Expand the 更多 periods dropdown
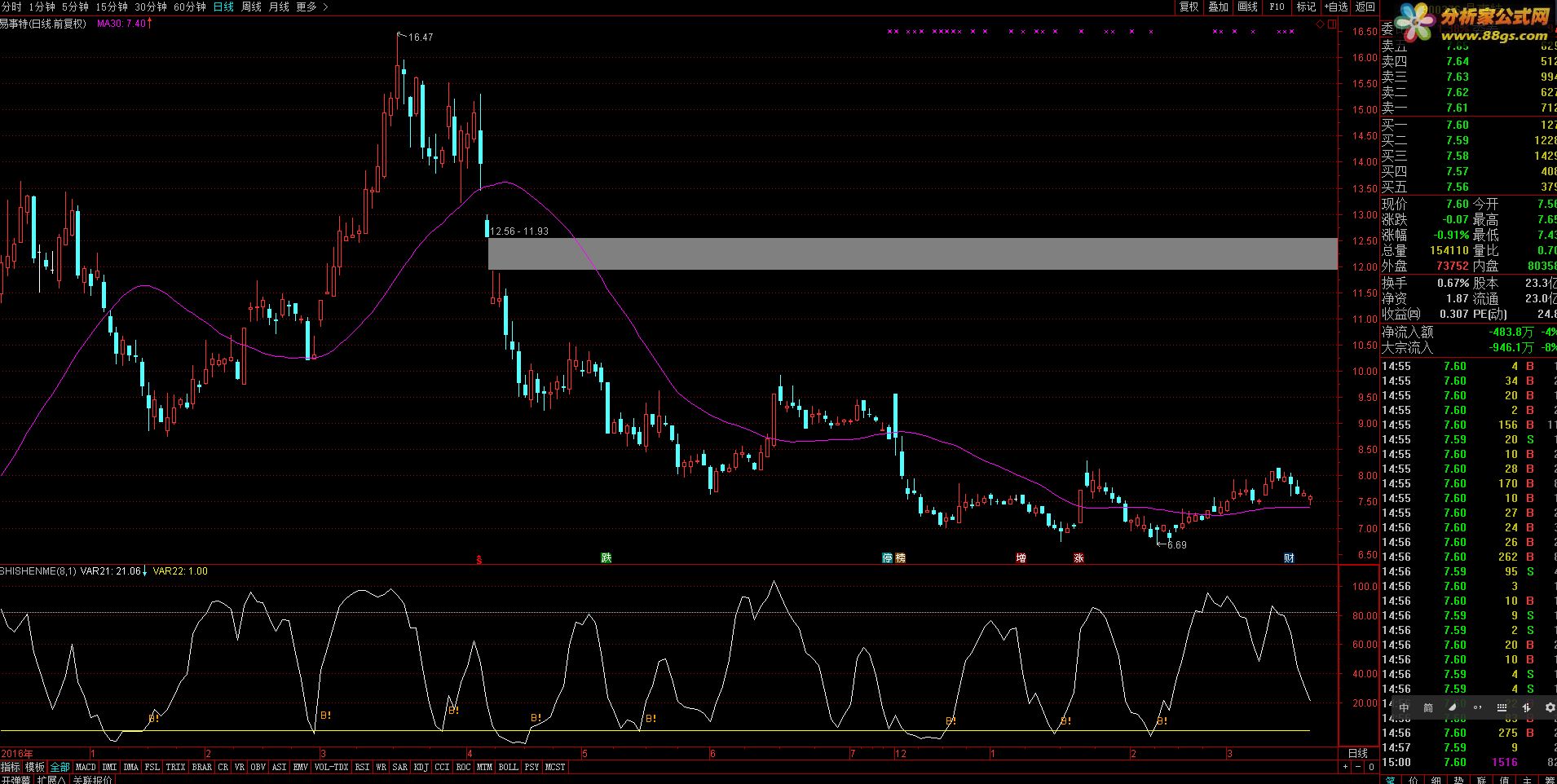 point(312,7)
